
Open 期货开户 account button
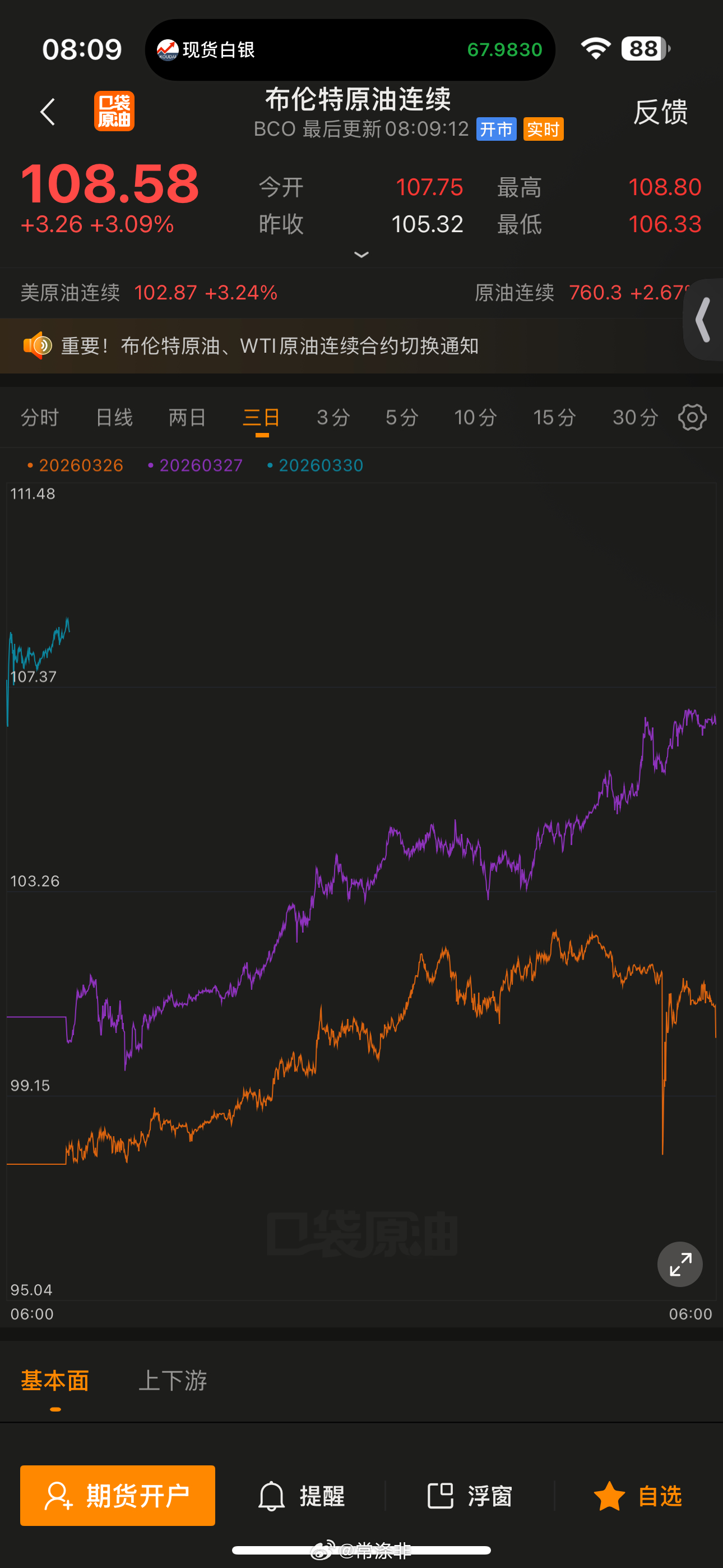(118, 1496)
